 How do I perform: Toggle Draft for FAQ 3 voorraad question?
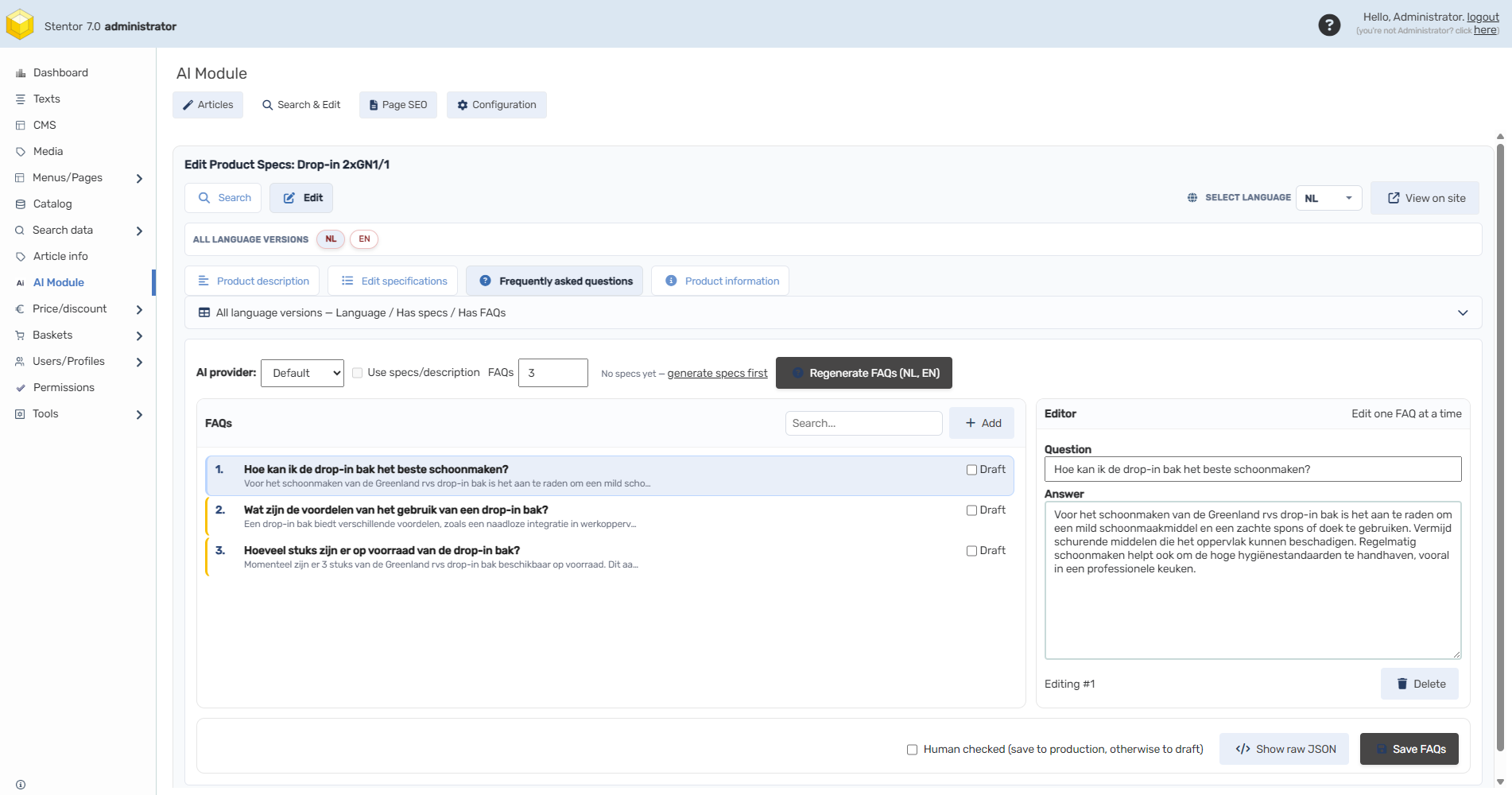pyautogui.click(x=971, y=551)
